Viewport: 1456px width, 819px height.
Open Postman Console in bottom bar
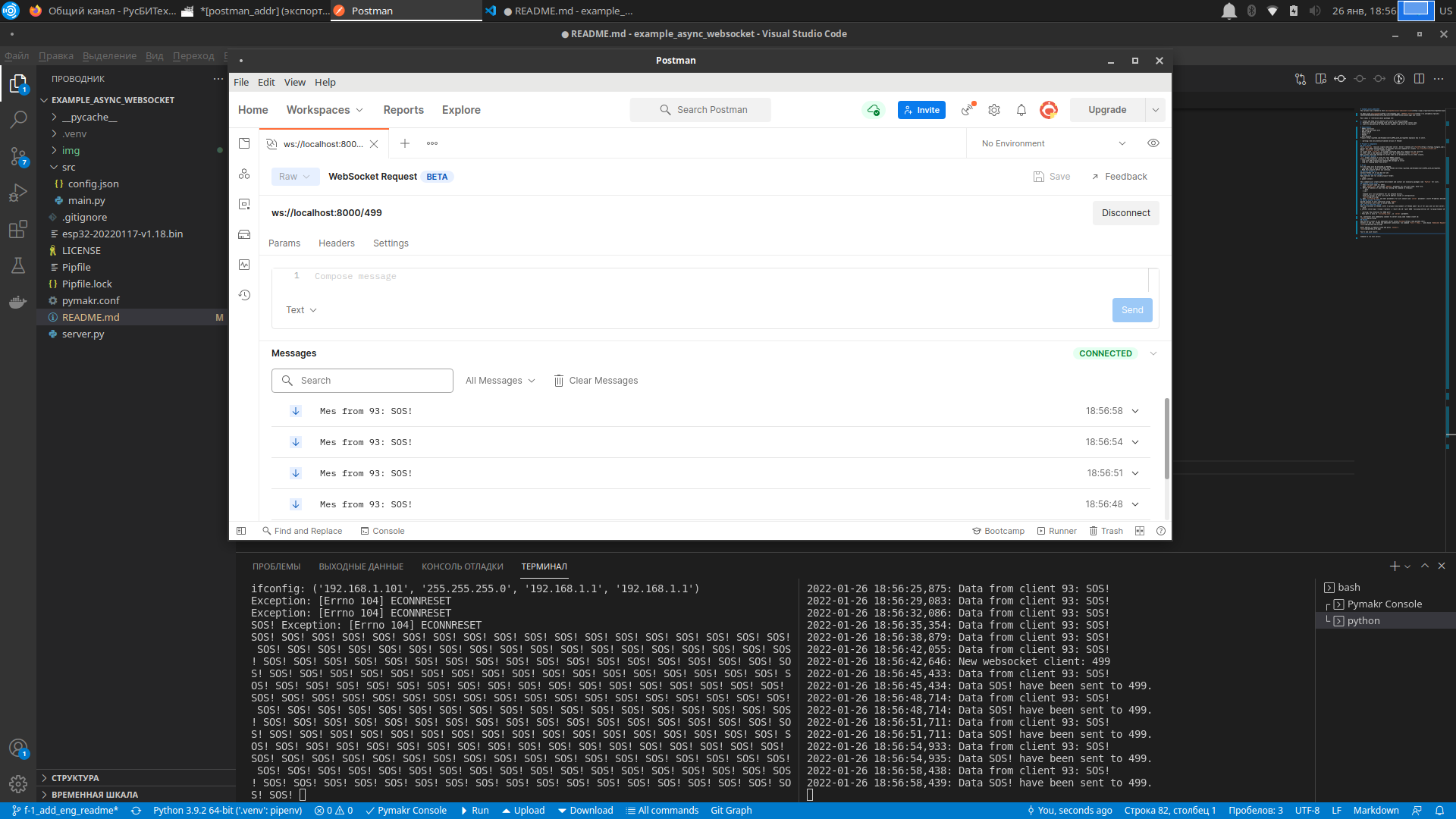382,531
